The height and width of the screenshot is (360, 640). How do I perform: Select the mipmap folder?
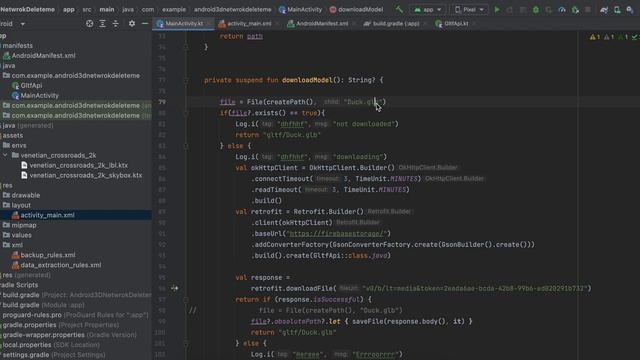coord(24,225)
